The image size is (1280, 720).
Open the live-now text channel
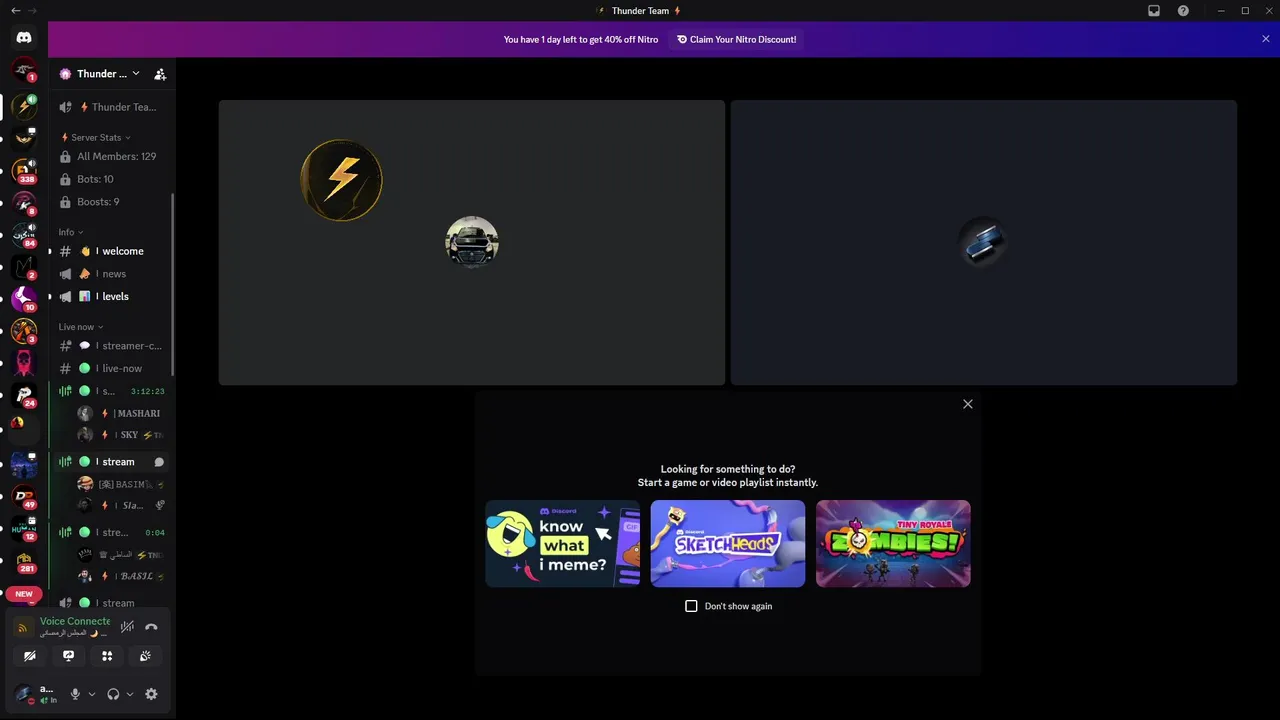[112, 368]
